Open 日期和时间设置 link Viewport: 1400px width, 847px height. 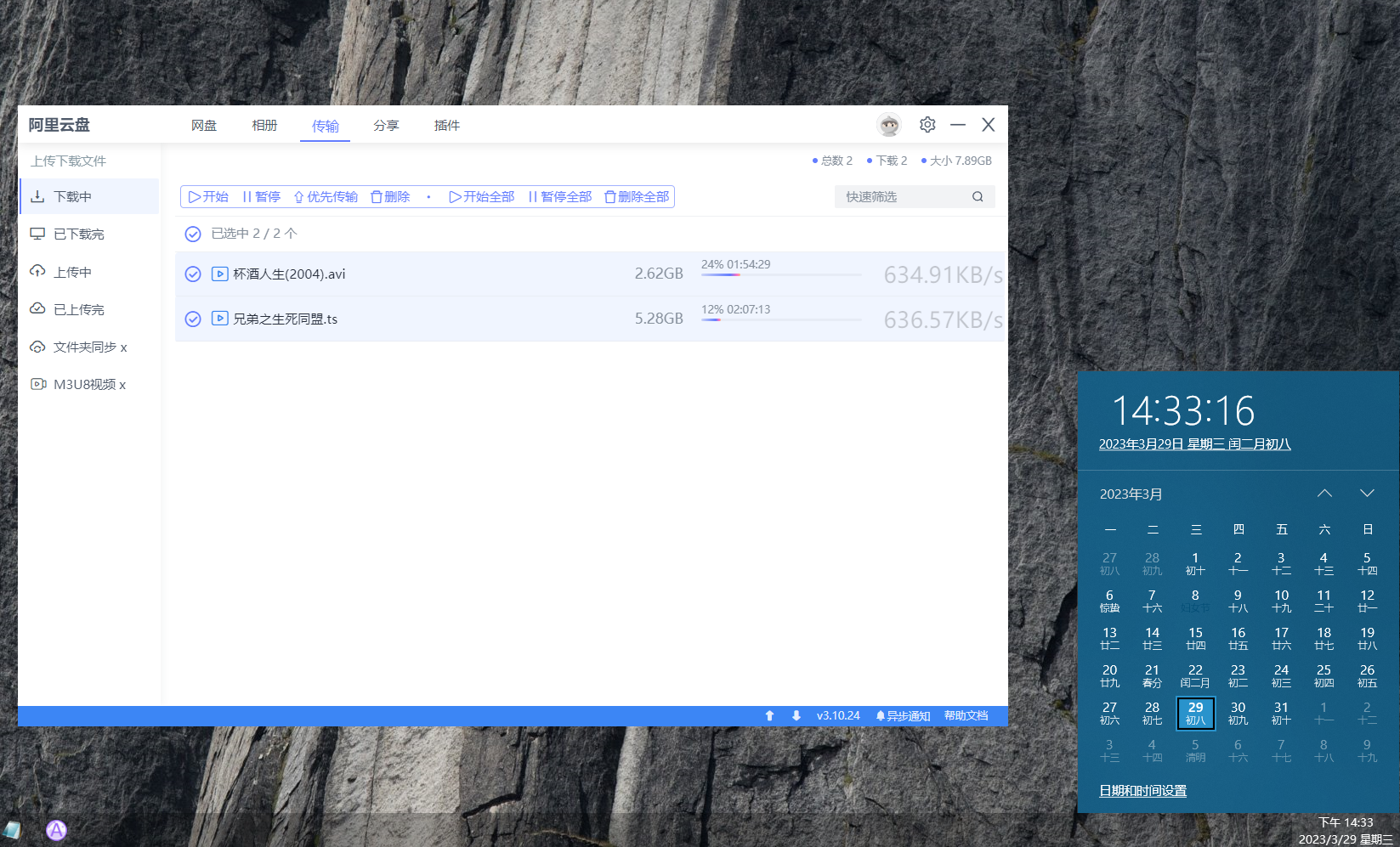pos(1142,791)
